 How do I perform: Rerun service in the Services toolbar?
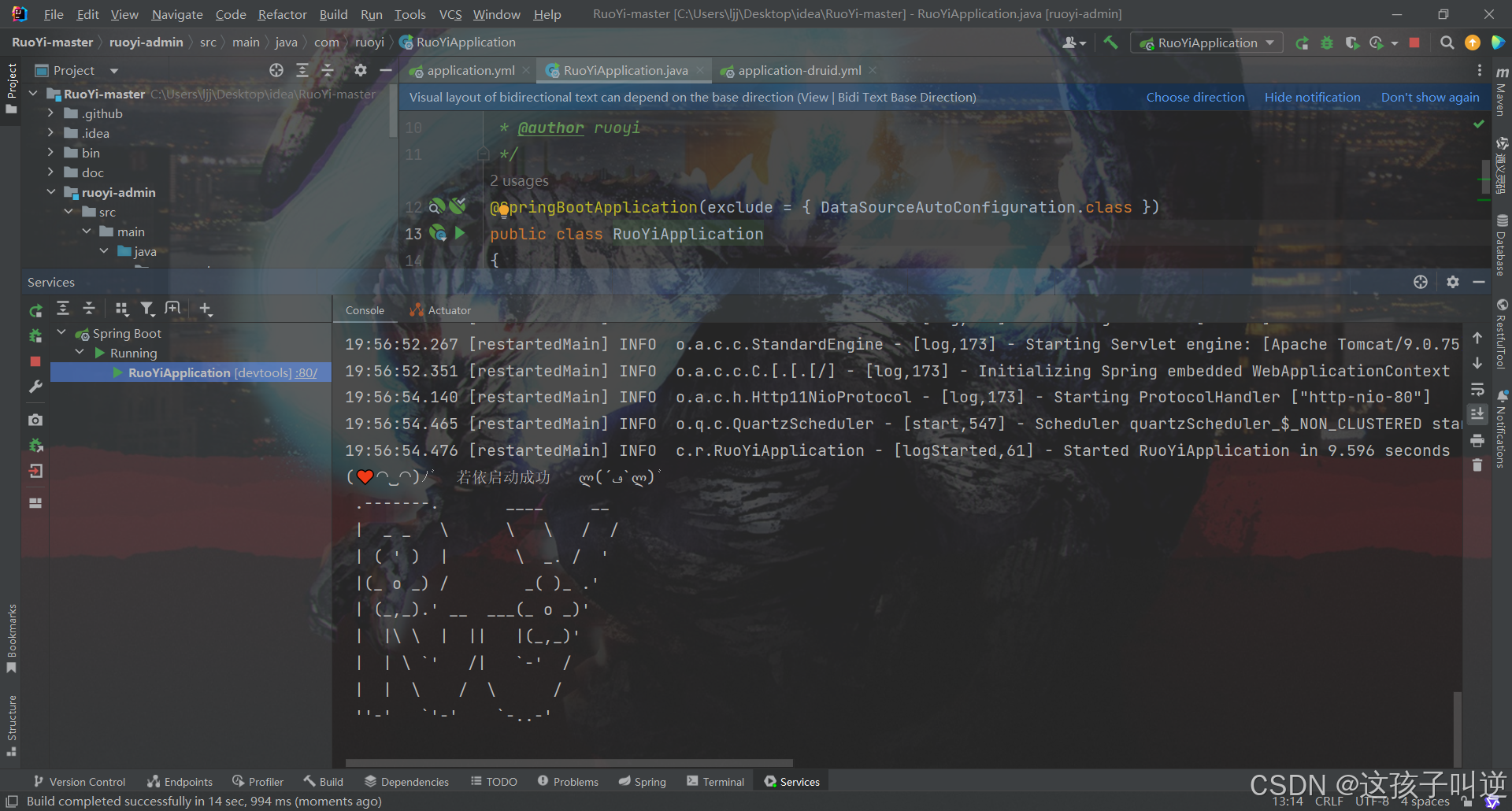tap(35, 310)
